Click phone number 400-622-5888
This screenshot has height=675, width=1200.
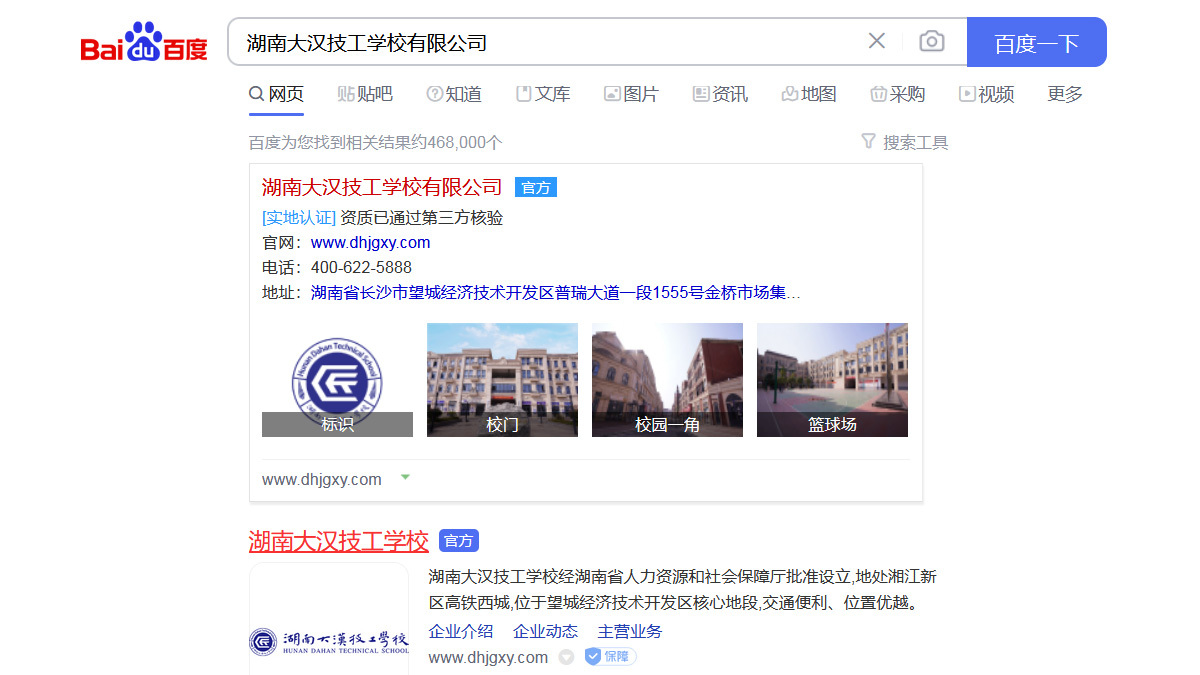click(x=361, y=267)
